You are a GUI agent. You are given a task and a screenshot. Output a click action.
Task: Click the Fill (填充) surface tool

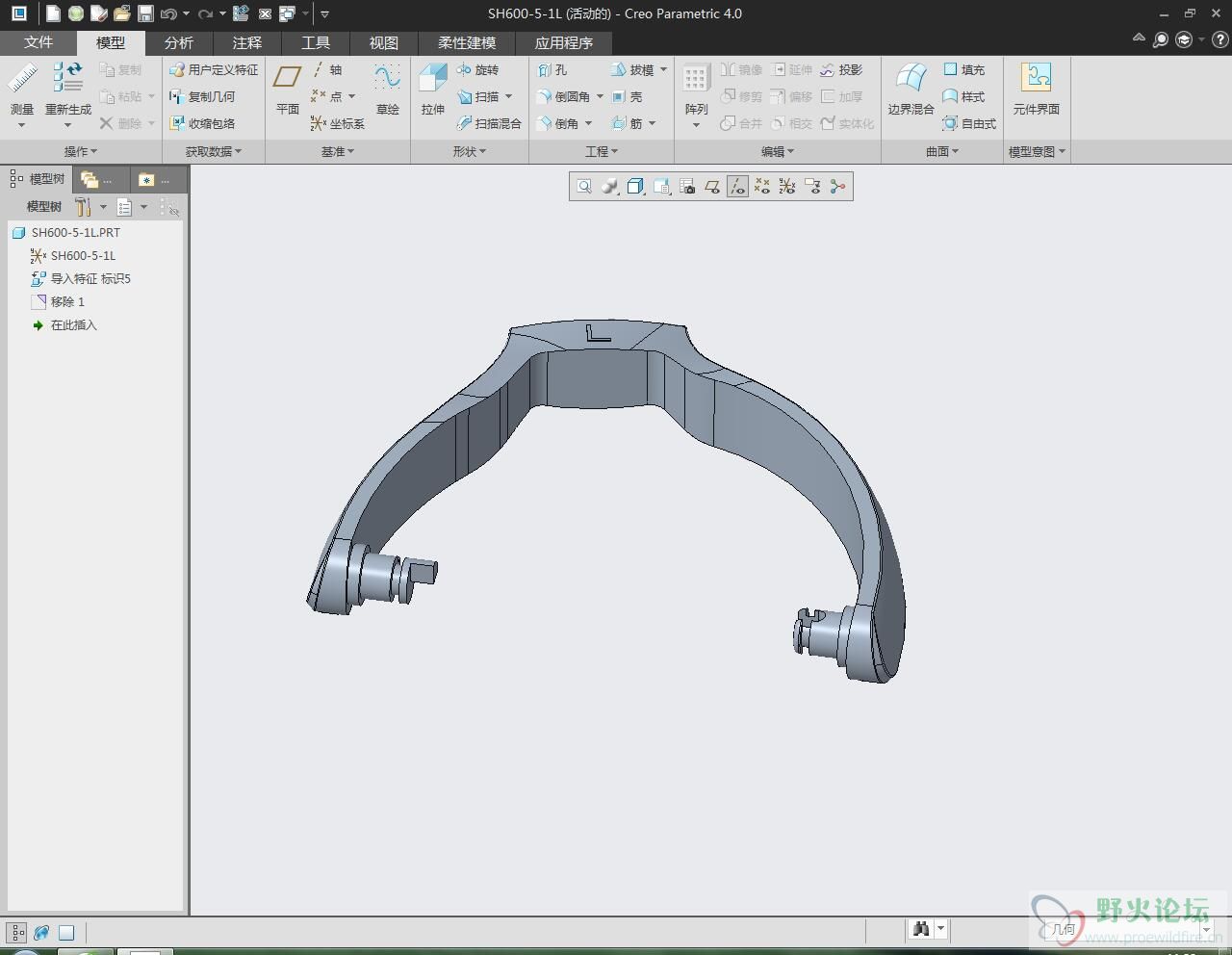tap(963, 69)
